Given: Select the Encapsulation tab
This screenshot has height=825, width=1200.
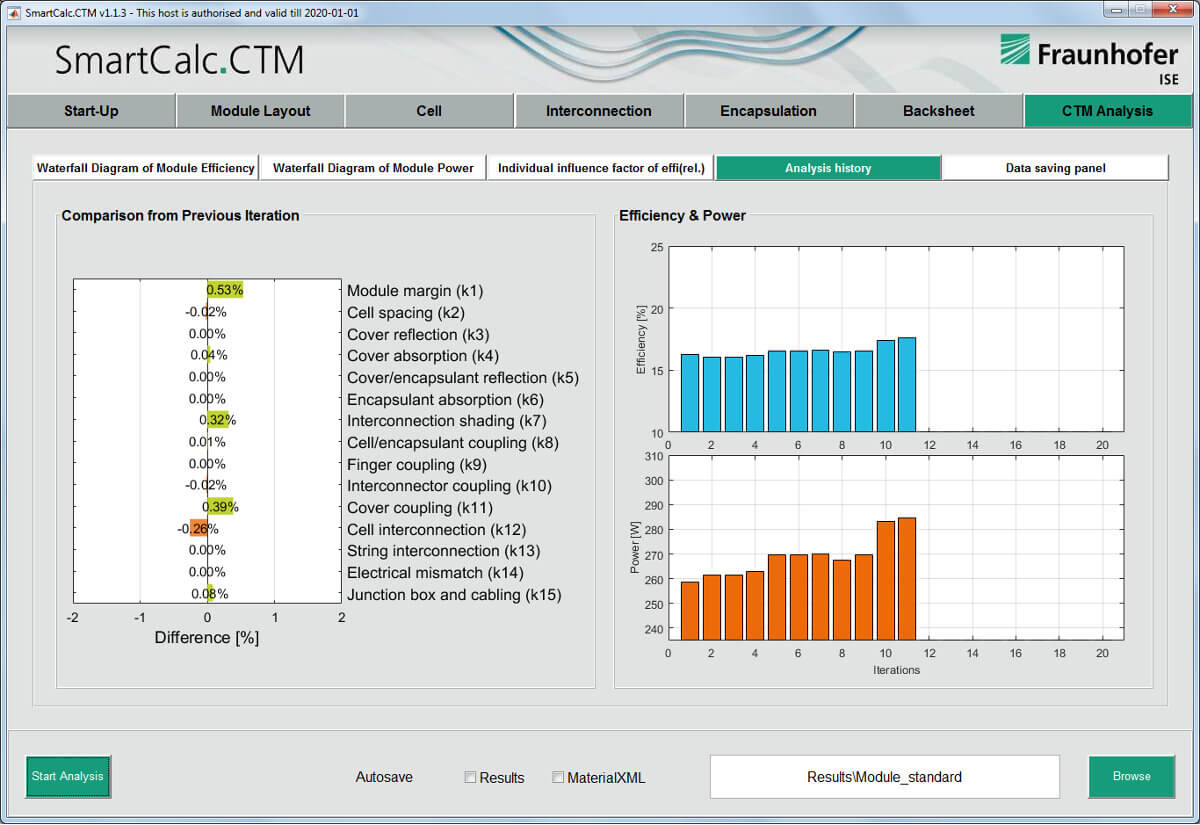Looking at the screenshot, I should click(768, 111).
